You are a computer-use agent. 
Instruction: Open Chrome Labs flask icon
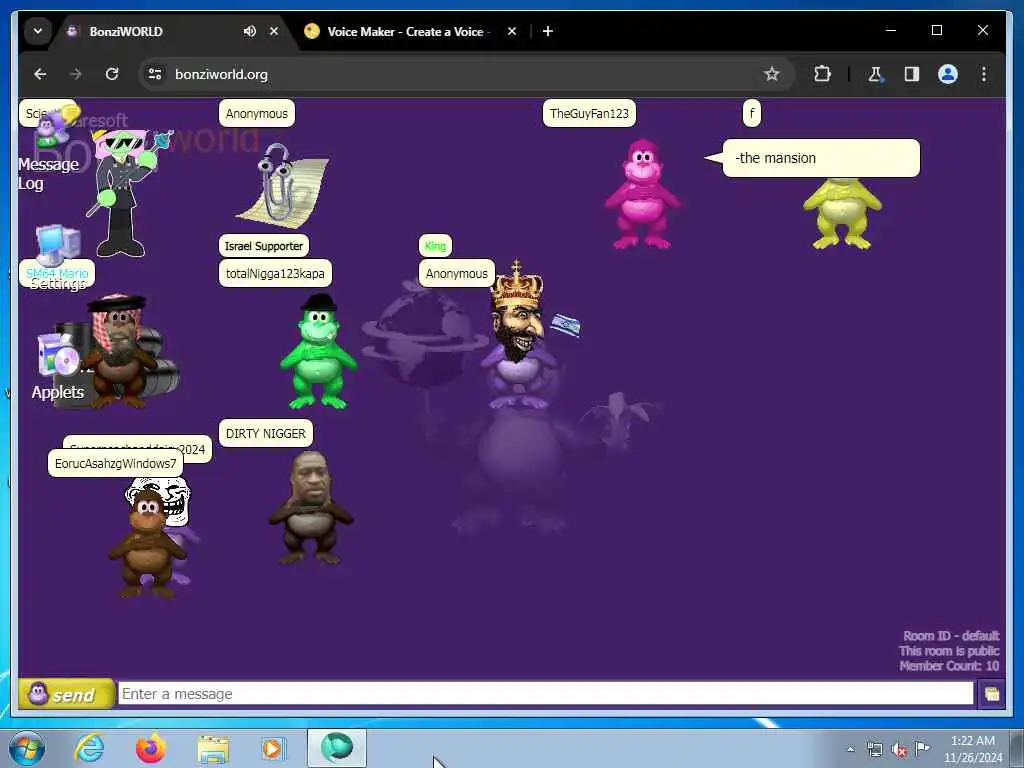[875, 74]
